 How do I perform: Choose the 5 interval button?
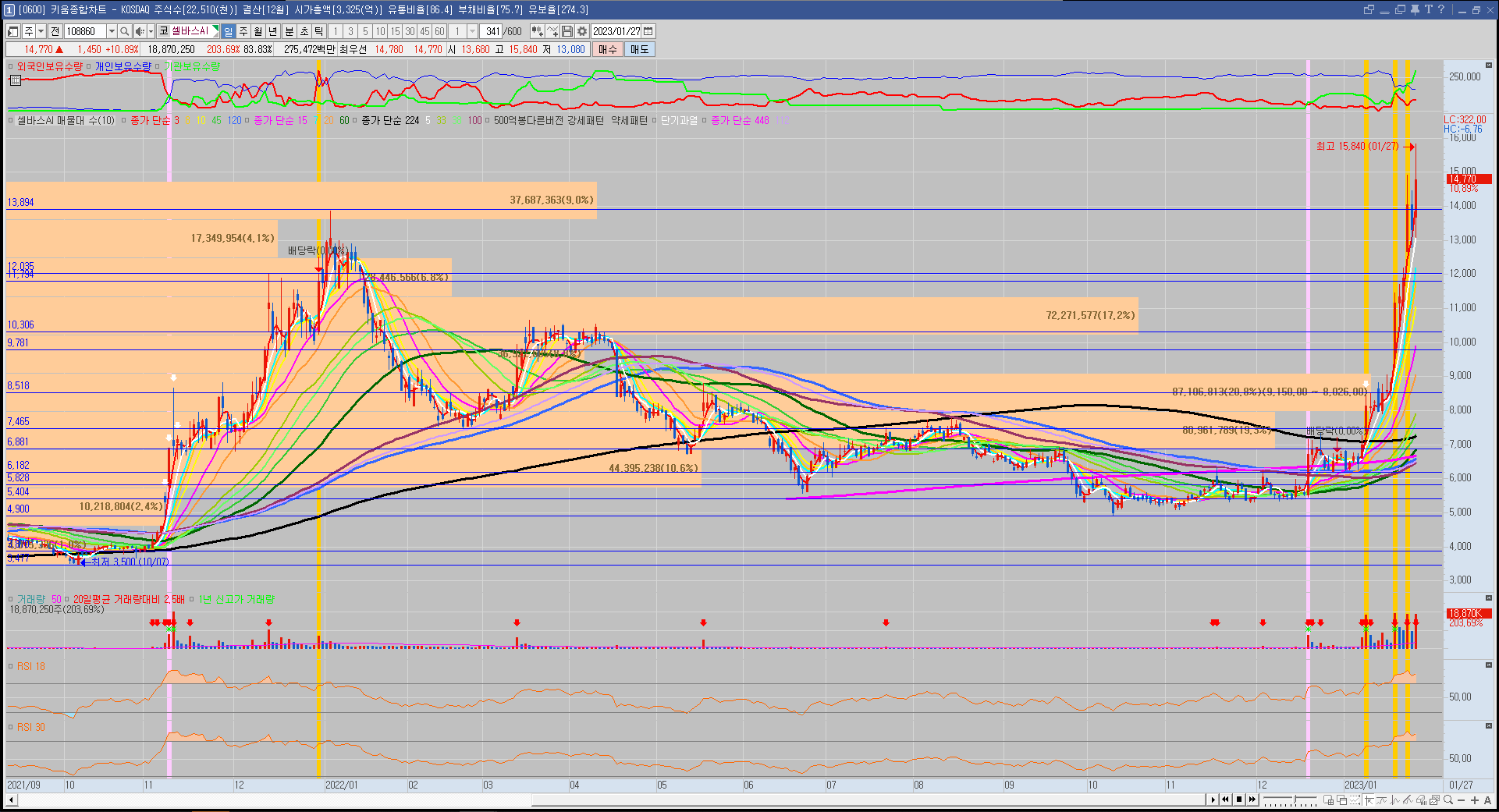click(x=365, y=31)
